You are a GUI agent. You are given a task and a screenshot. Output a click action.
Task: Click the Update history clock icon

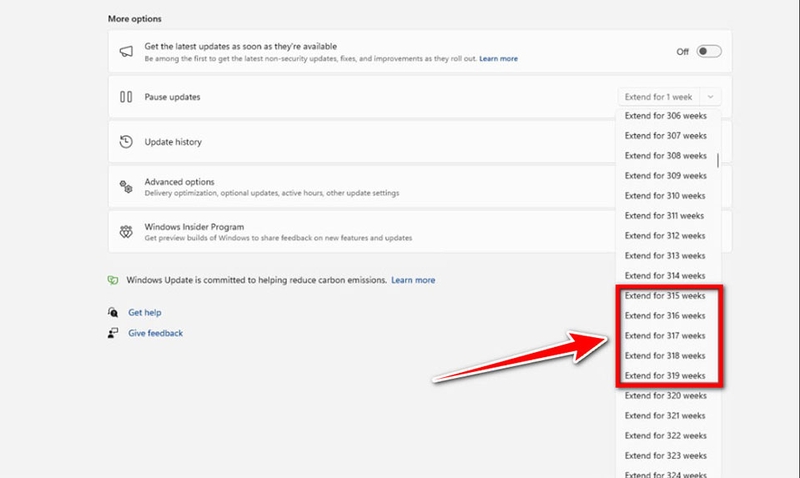coord(126,141)
